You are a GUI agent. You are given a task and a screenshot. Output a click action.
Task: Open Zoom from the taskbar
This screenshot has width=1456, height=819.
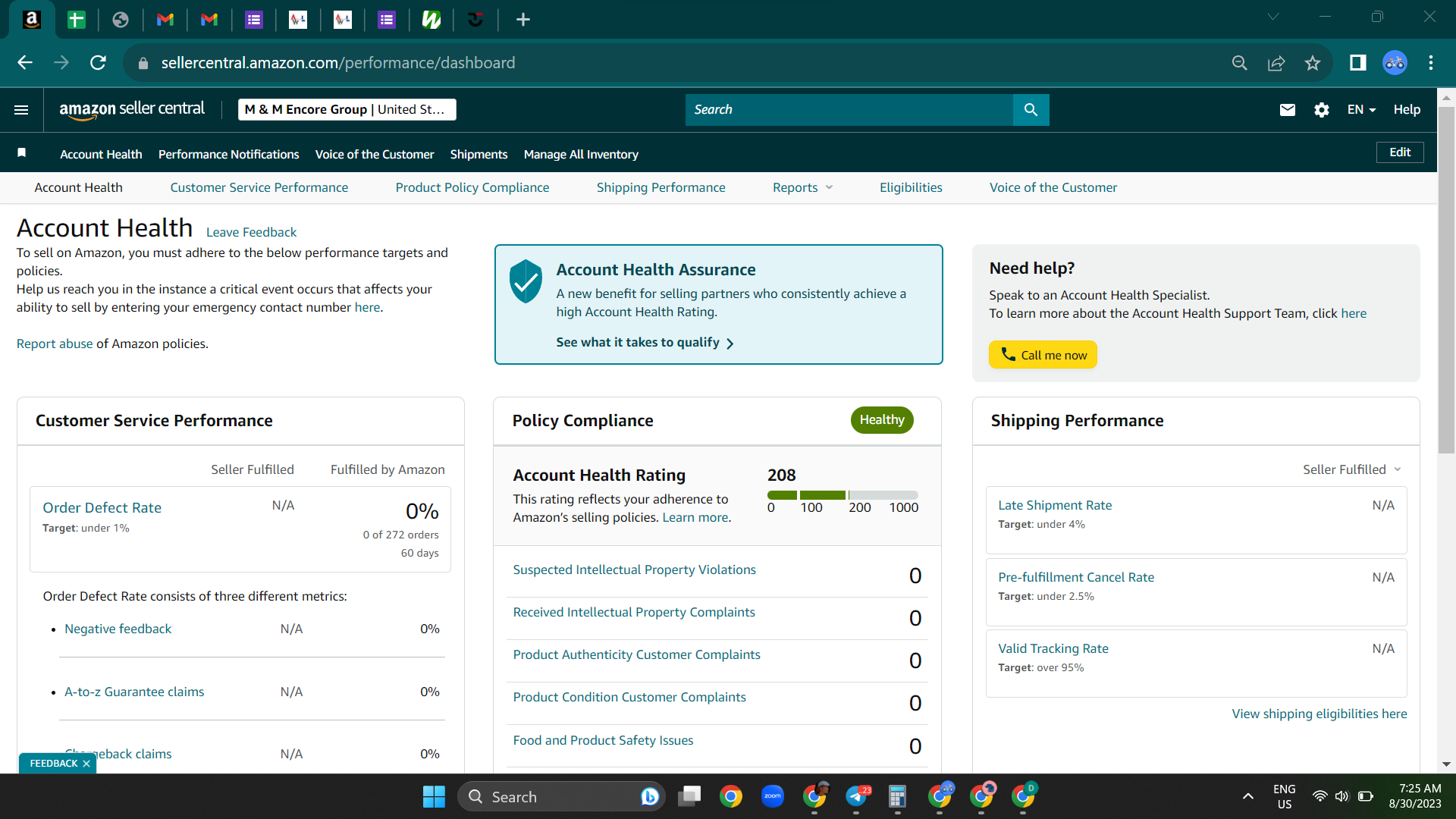773,796
